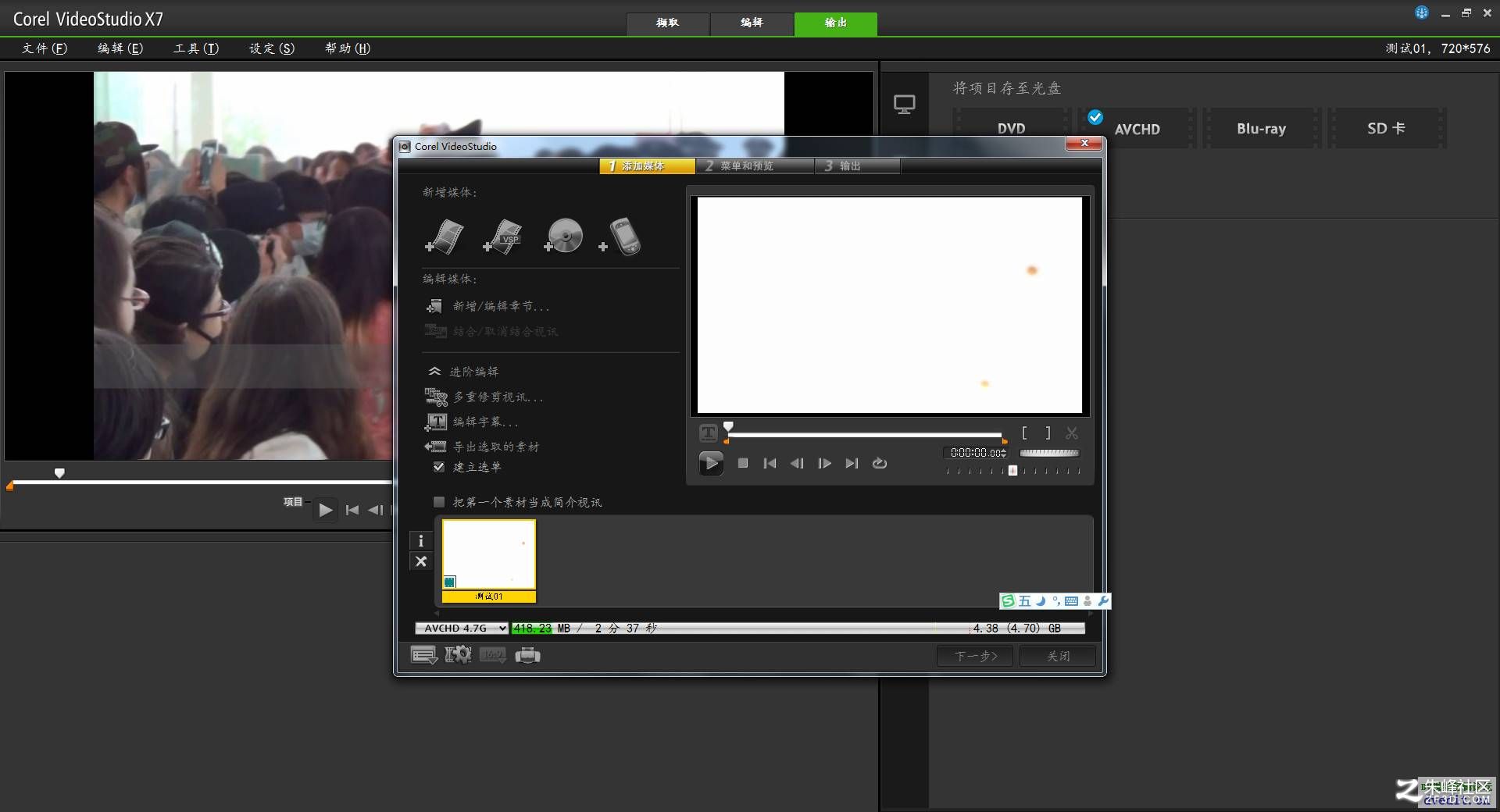Select the AVCHD disc option
This screenshot has height=812, width=1500.
pyautogui.click(x=1137, y=129)
